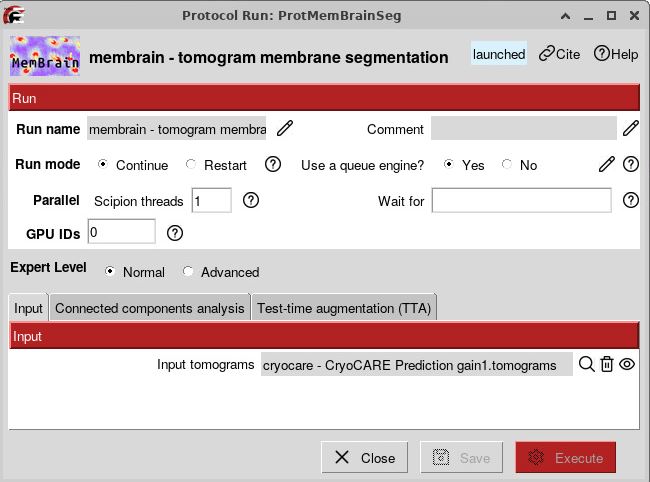
Task: Click the Execute button
Action: click(566, 458)
